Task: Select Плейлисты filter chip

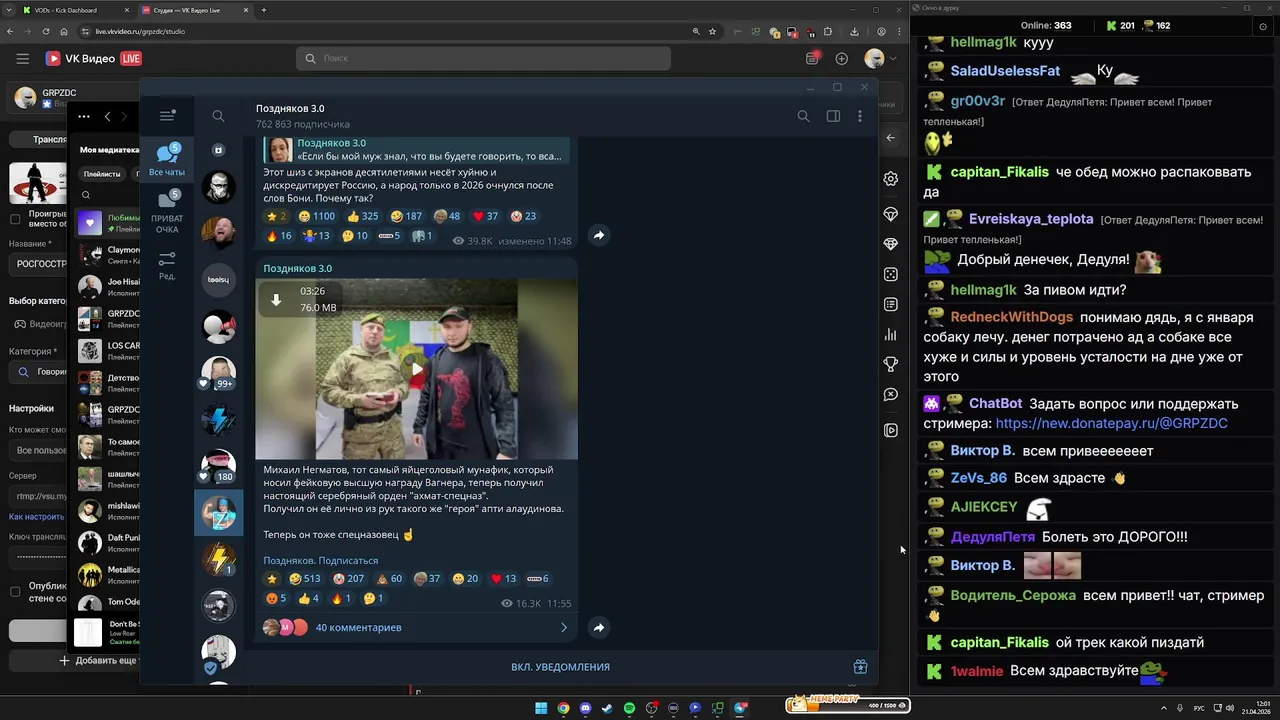Action: pos(101,174)
